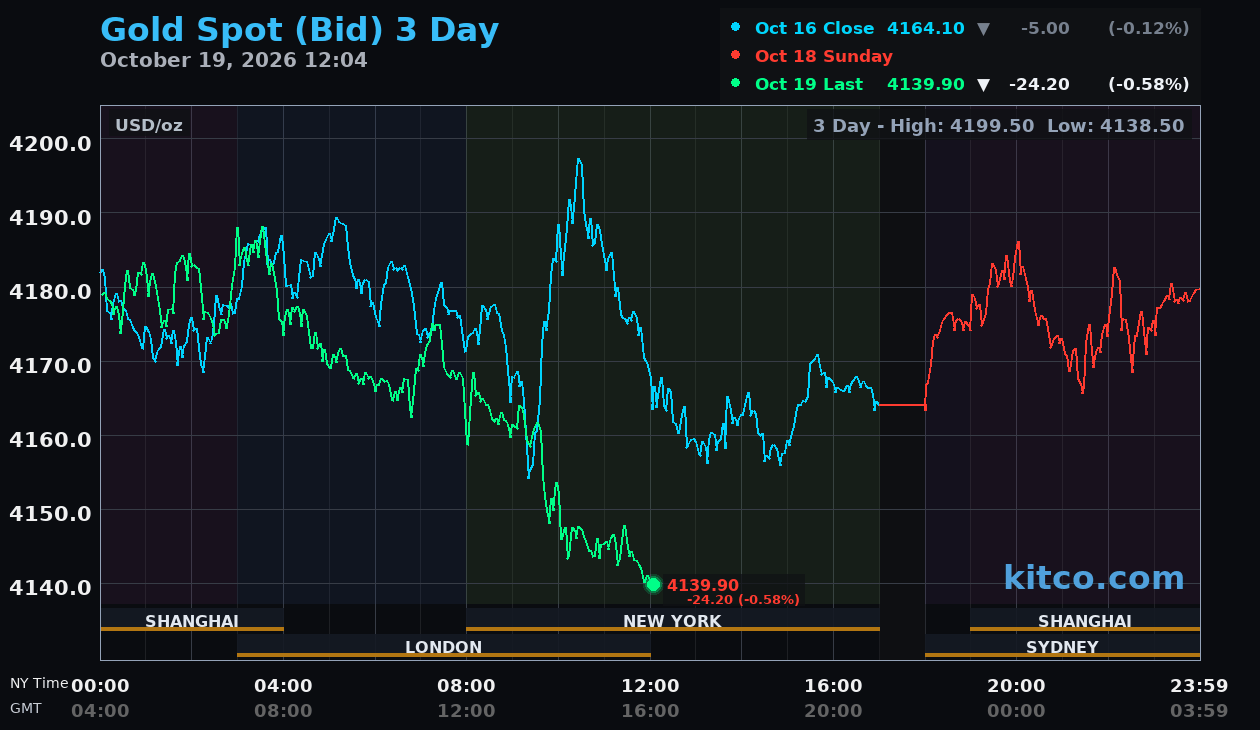Viewport: 1260px width, 730px height.
Task: Click the 04:00 NY time tick
Action: [x=283, y=686]
